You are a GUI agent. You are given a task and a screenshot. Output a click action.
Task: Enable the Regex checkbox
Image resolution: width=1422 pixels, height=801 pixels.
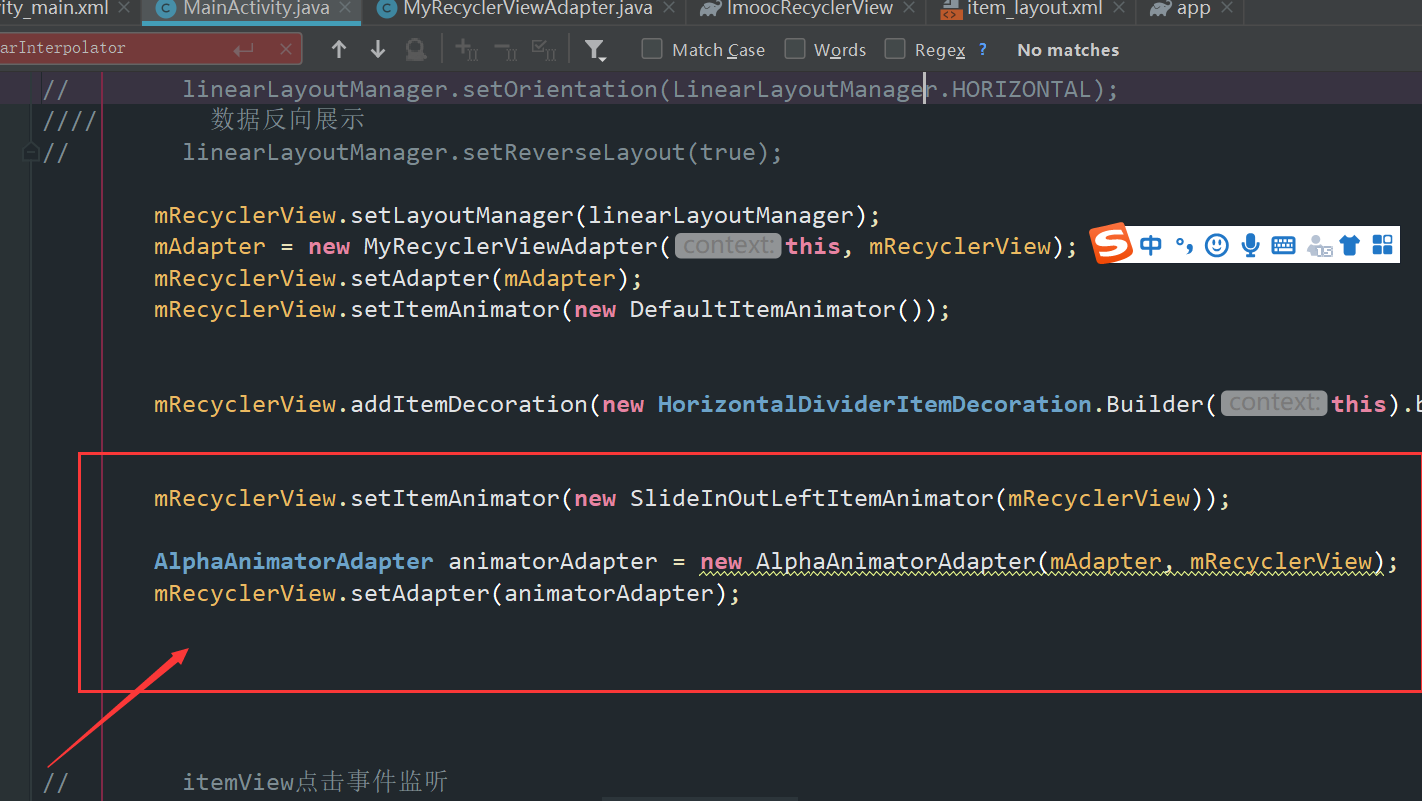pyautogui.click(x=895, y=49)
